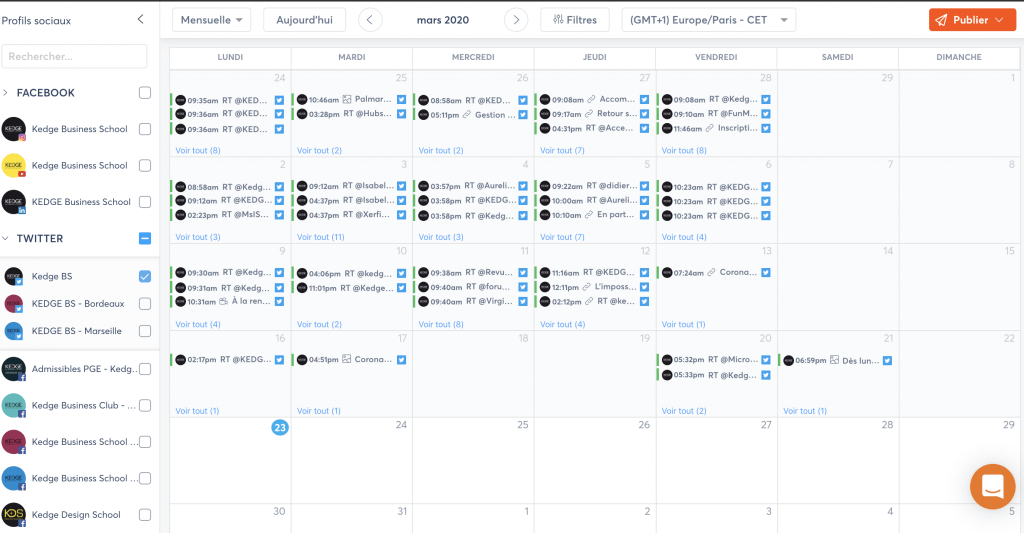Collapse the Profils sociaux sidebar

[140, 20]
